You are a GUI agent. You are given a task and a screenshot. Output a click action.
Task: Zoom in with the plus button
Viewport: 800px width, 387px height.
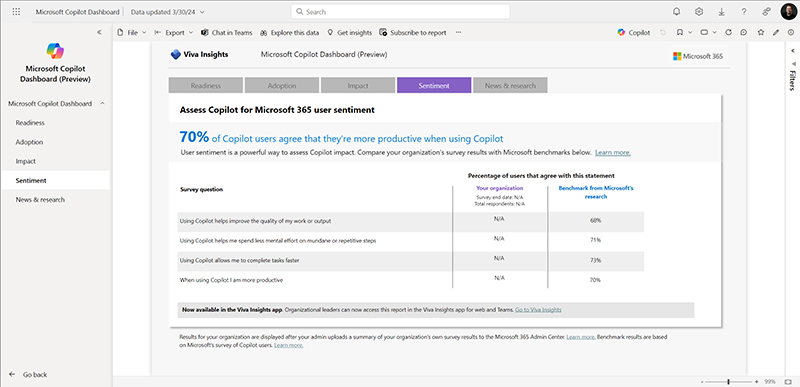tap(757, 382)
